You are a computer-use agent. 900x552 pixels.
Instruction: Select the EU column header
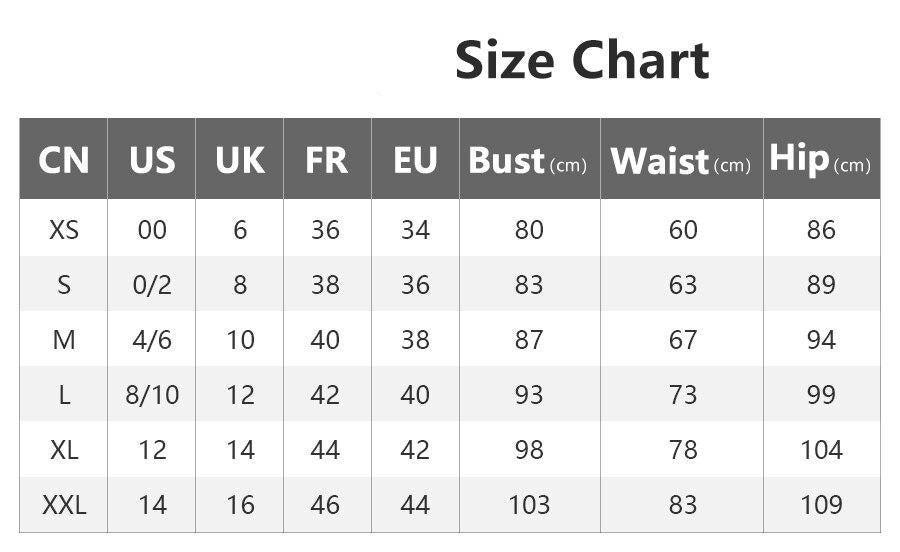(415, 160)
